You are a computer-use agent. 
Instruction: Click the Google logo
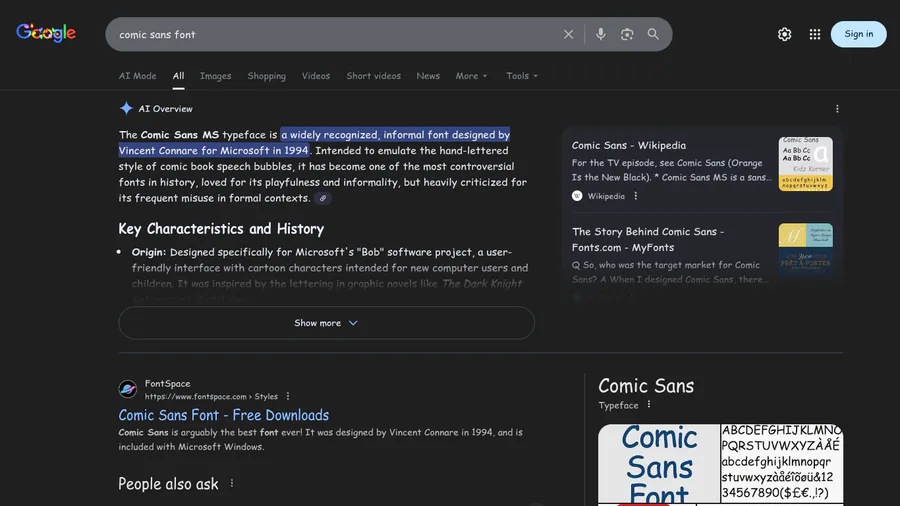point(46,33)
